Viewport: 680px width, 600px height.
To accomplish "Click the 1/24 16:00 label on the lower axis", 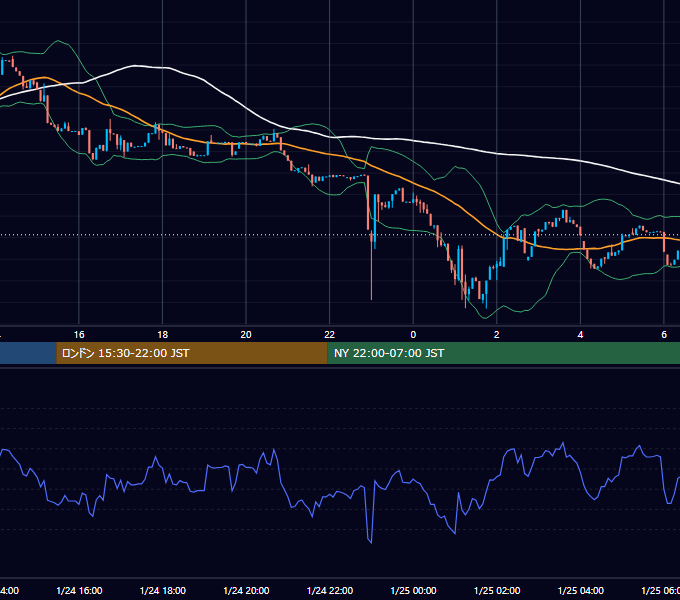I will tap(79, 590).
